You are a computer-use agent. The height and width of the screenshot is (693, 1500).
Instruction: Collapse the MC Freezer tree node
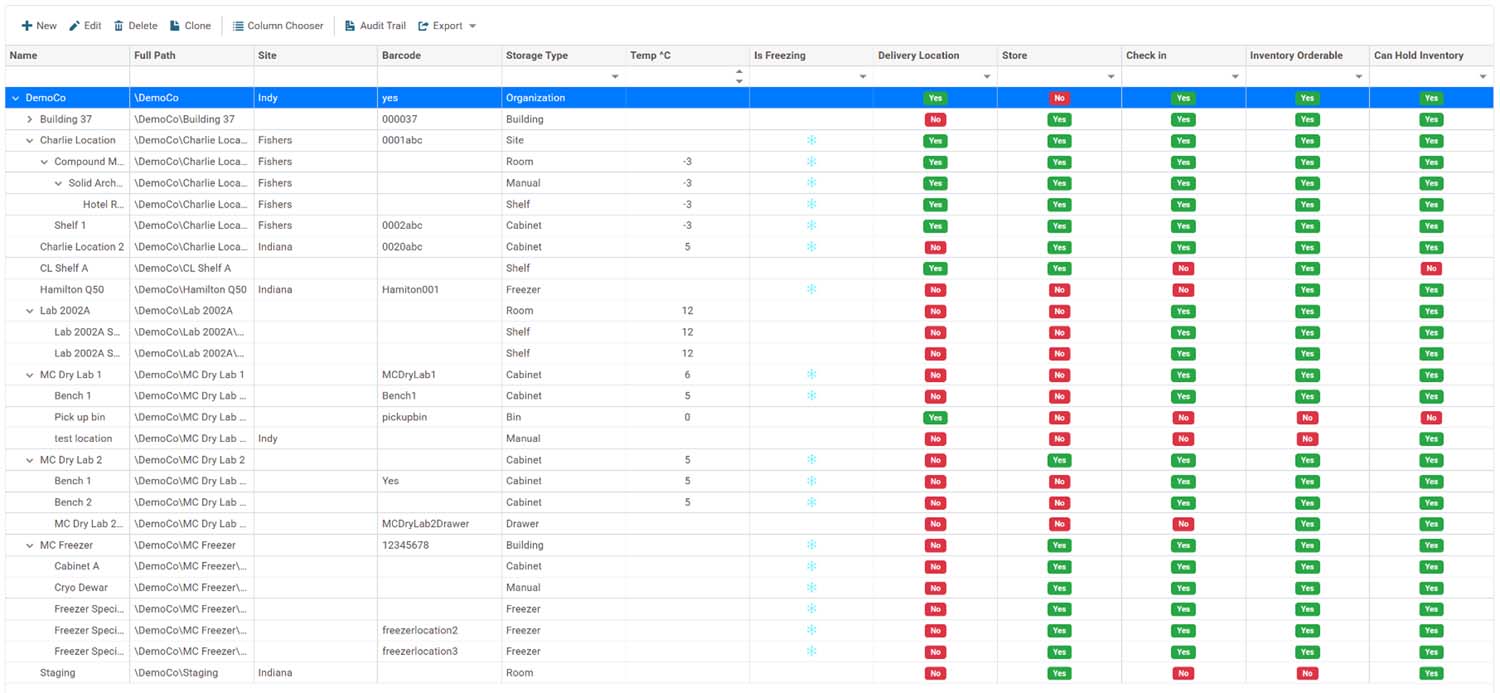pos(30,545)
